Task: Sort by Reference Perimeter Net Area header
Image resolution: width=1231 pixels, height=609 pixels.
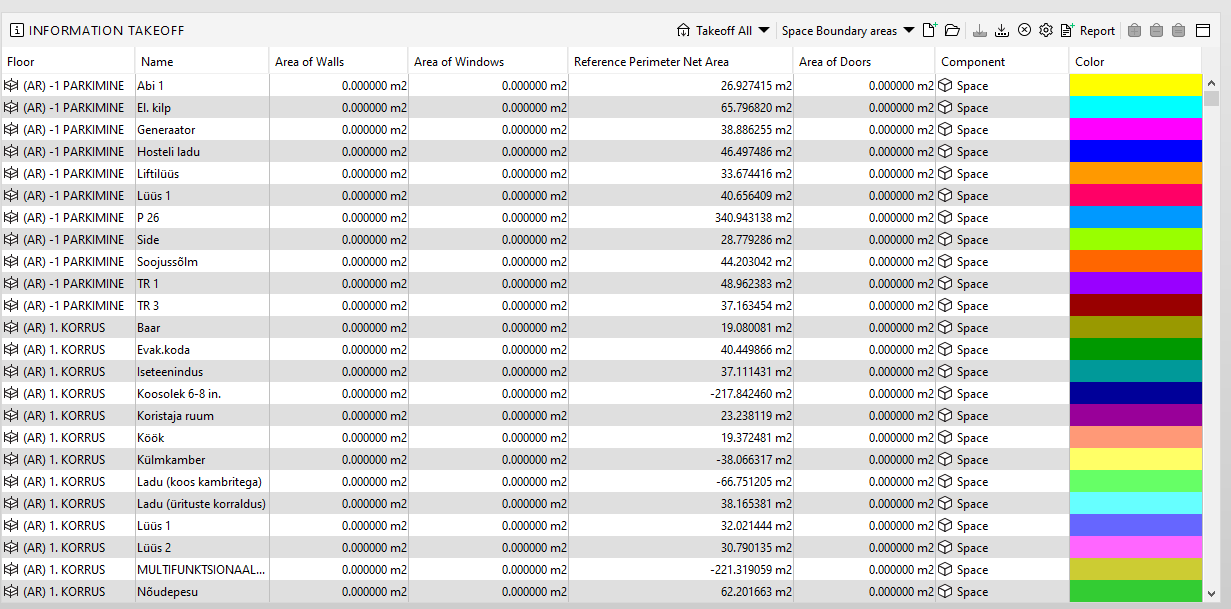Action: pyautogui.click(x=680, y=62)
